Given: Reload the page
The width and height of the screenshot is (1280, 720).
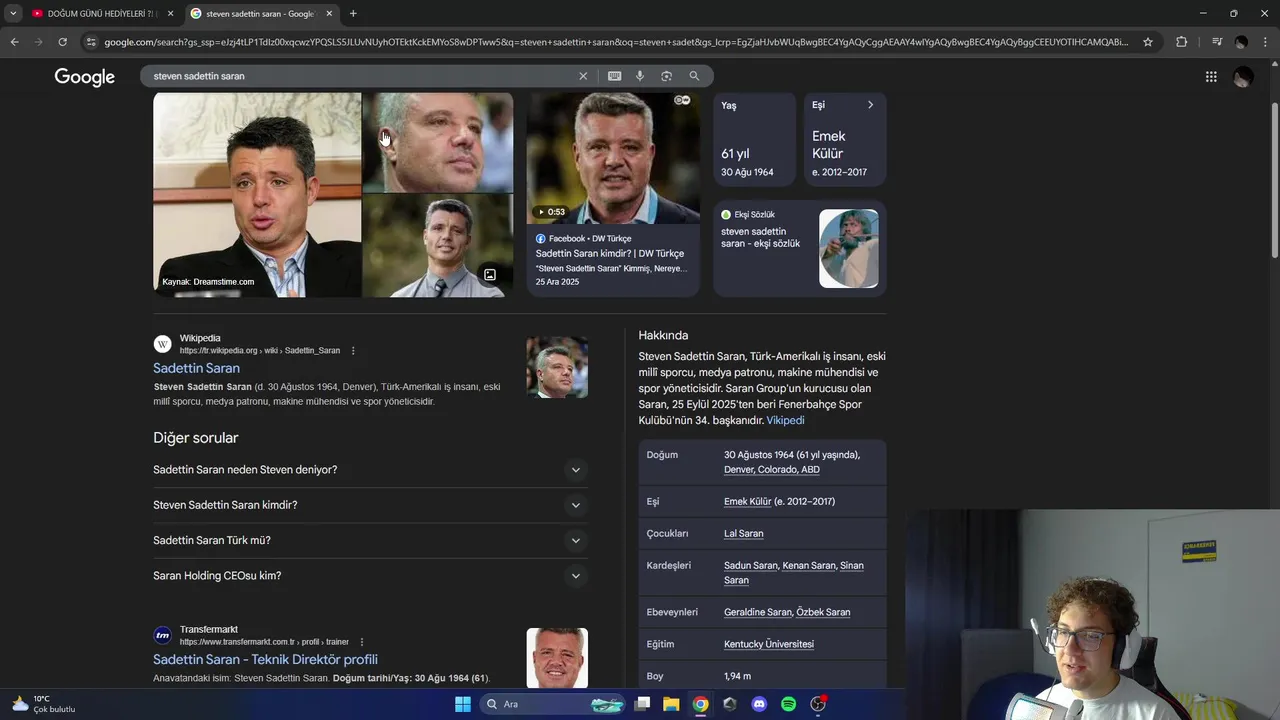Looking at the screenshot, I should coord(62,42).
